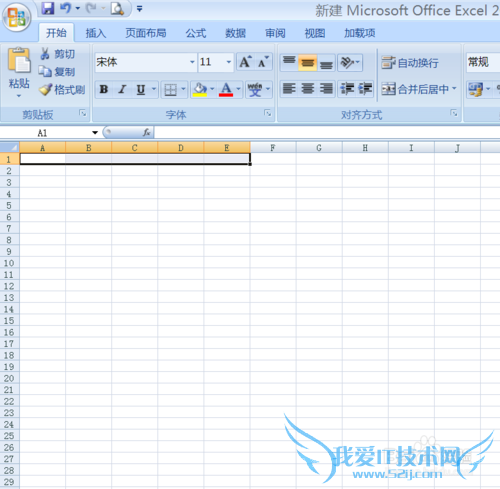
Task: Open the Name Box dropdown
Action: tap(95, 133)
